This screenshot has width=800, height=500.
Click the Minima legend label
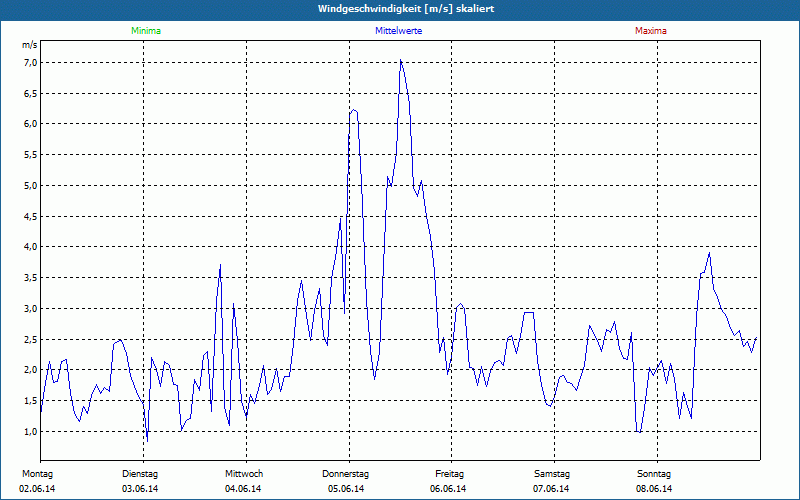click(146, 31)
